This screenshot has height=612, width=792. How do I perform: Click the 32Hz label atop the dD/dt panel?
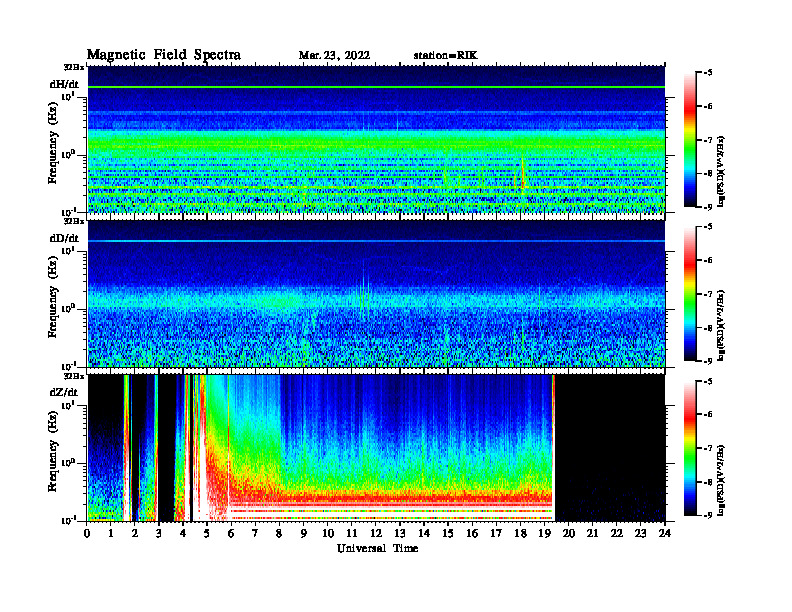pos(74,221)
